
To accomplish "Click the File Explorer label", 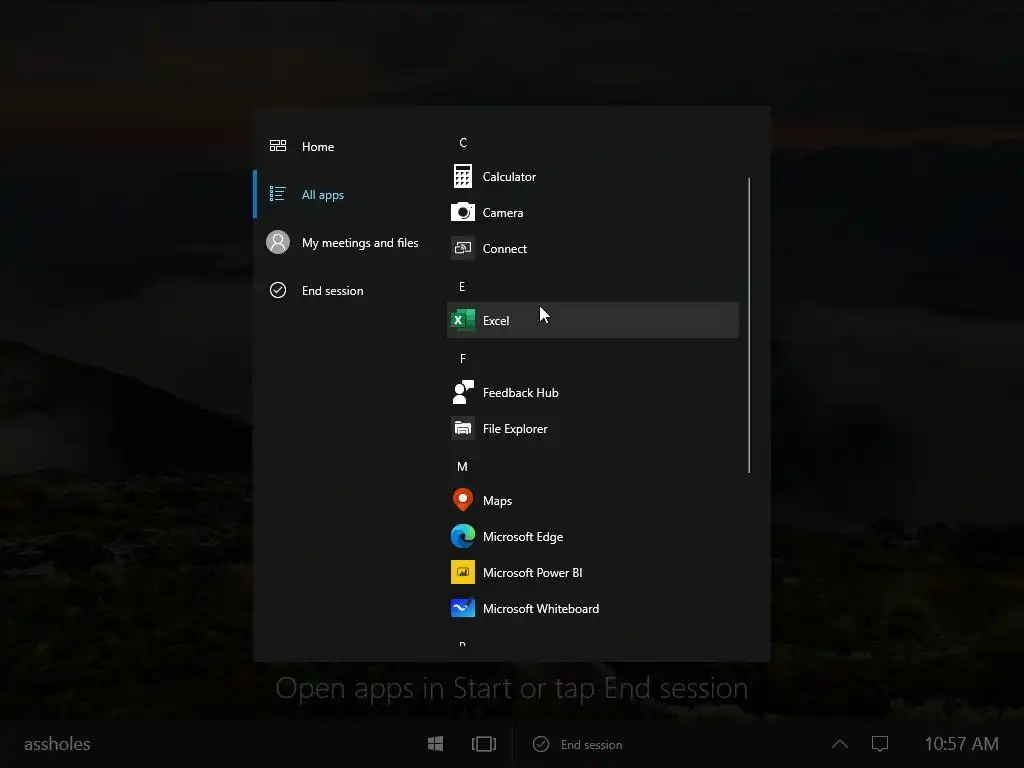I will tap(515, 429).
